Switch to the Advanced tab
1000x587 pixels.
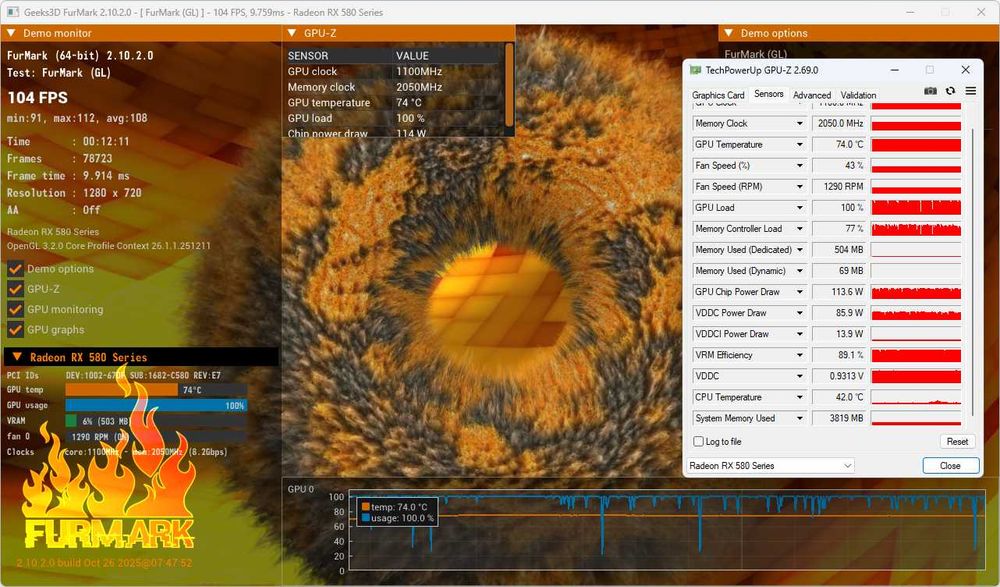coord(812,95)
